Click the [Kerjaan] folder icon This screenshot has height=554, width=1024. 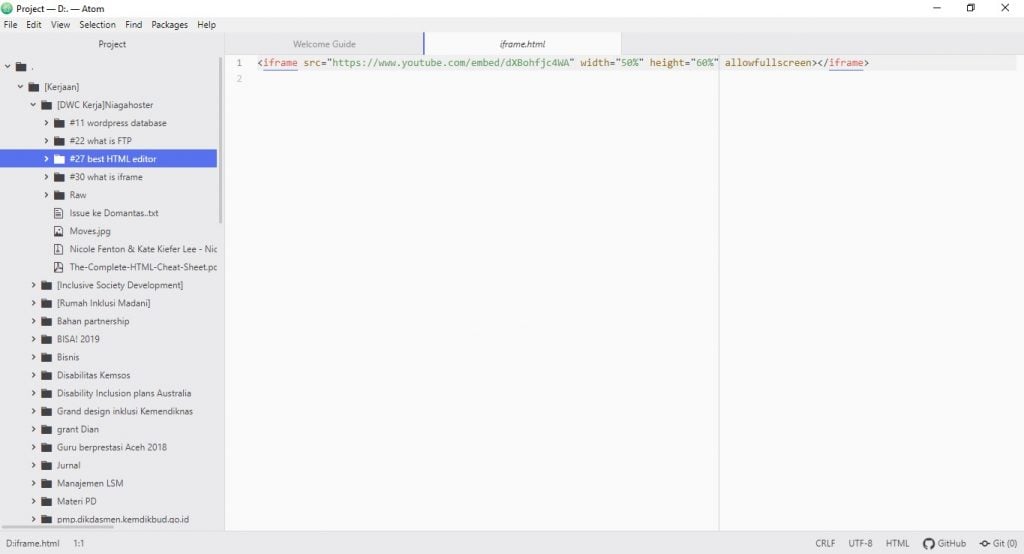pyautogui.click(x=34, y=87)
